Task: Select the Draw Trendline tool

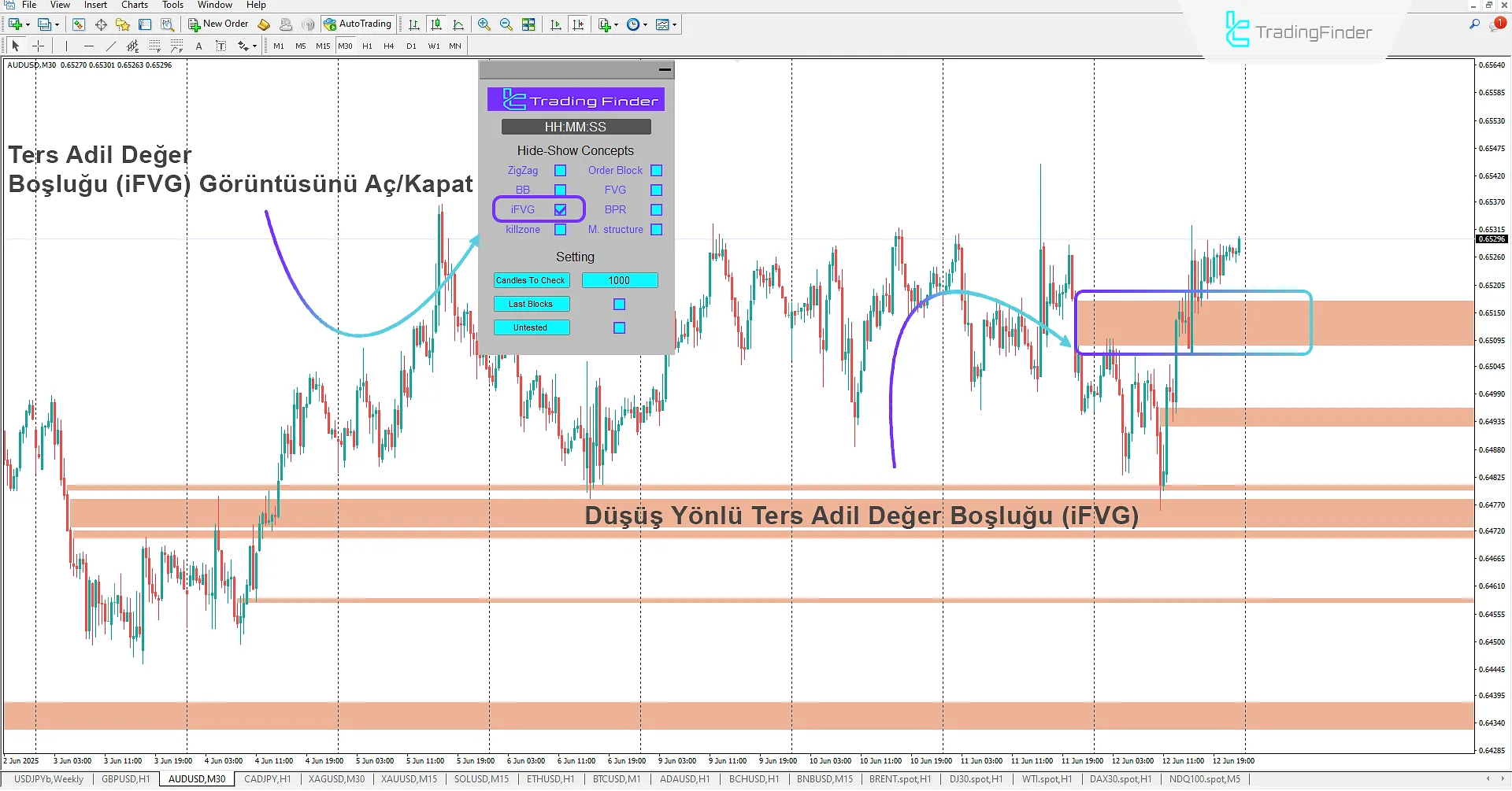Action: [x=110, y=46]
